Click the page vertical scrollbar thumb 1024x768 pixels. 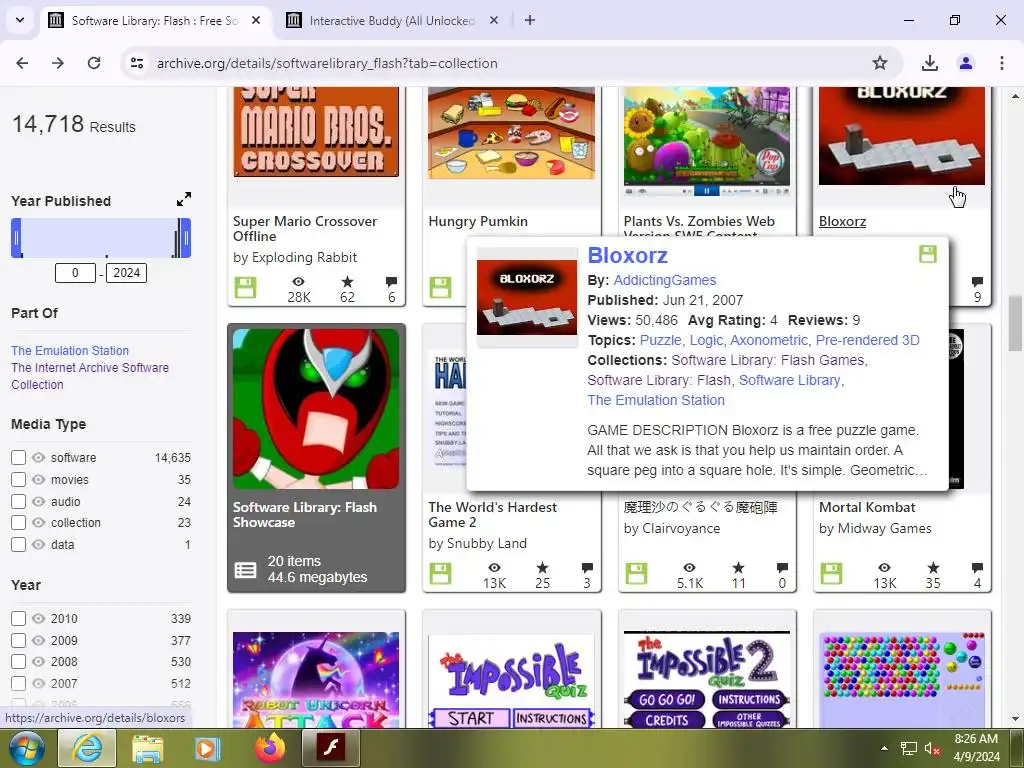[x=1014, y=323]
